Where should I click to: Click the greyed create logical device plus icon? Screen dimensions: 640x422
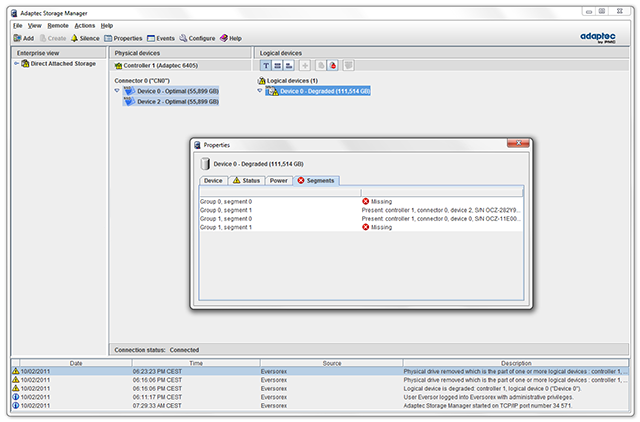coord(305,65)
